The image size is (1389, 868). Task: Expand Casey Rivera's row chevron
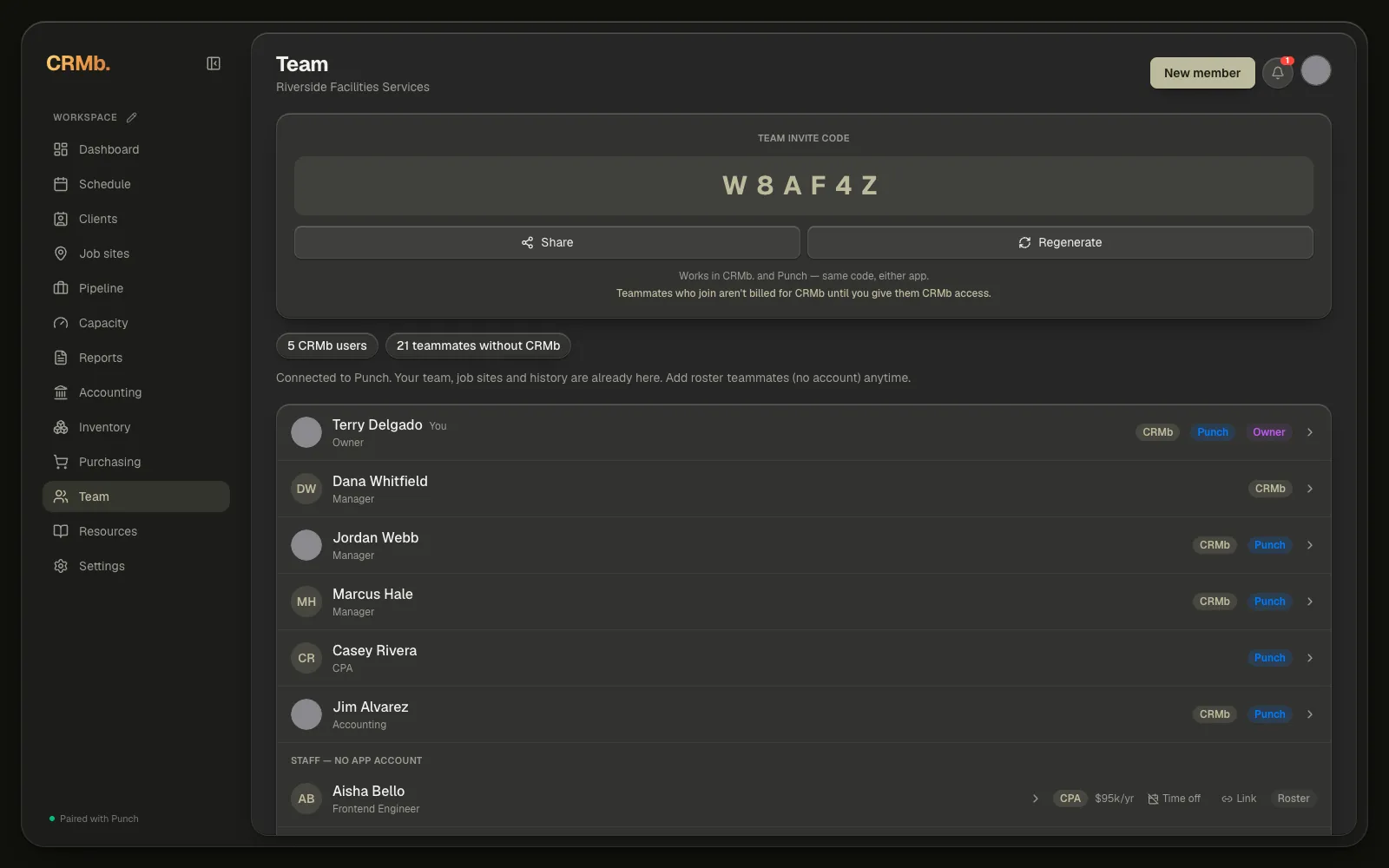tap(1310, 658)
